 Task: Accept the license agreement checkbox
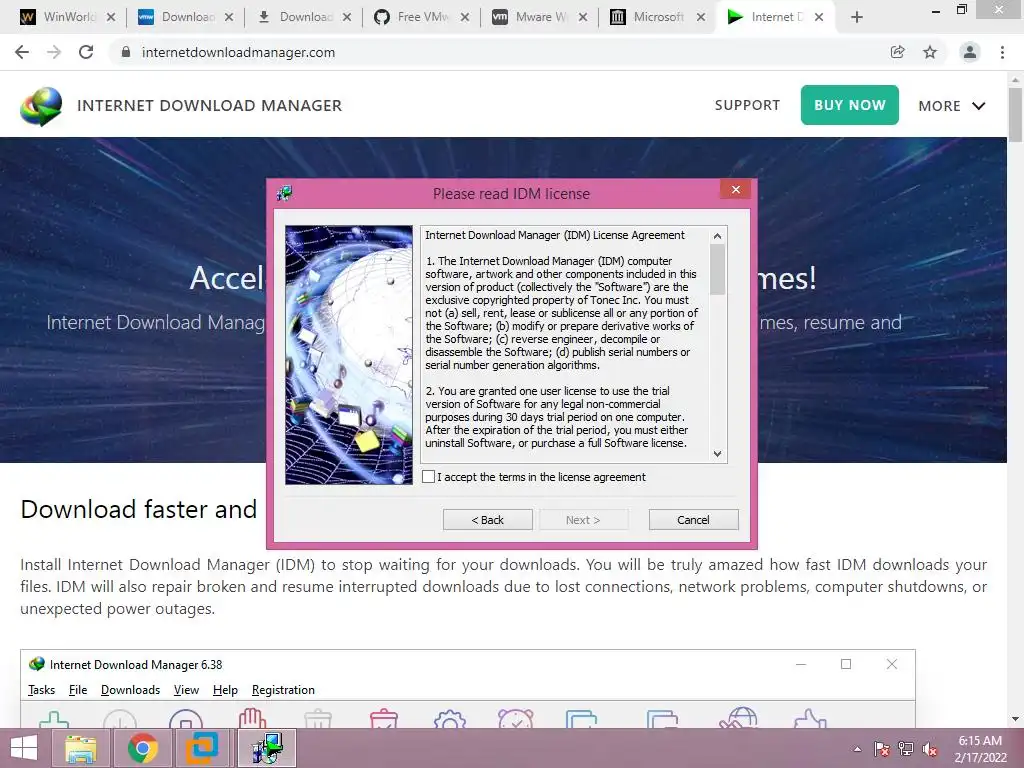[x=428, y=477]
